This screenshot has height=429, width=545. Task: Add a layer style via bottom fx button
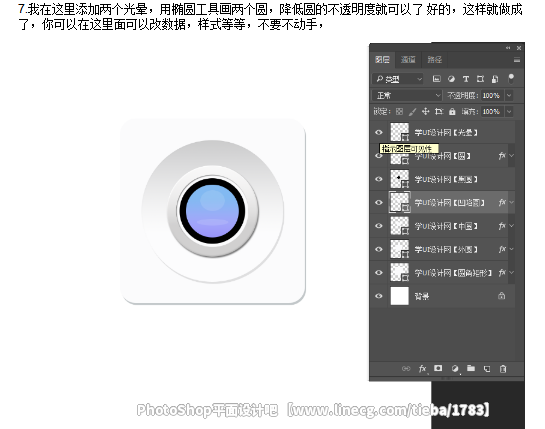click(422, 369)
